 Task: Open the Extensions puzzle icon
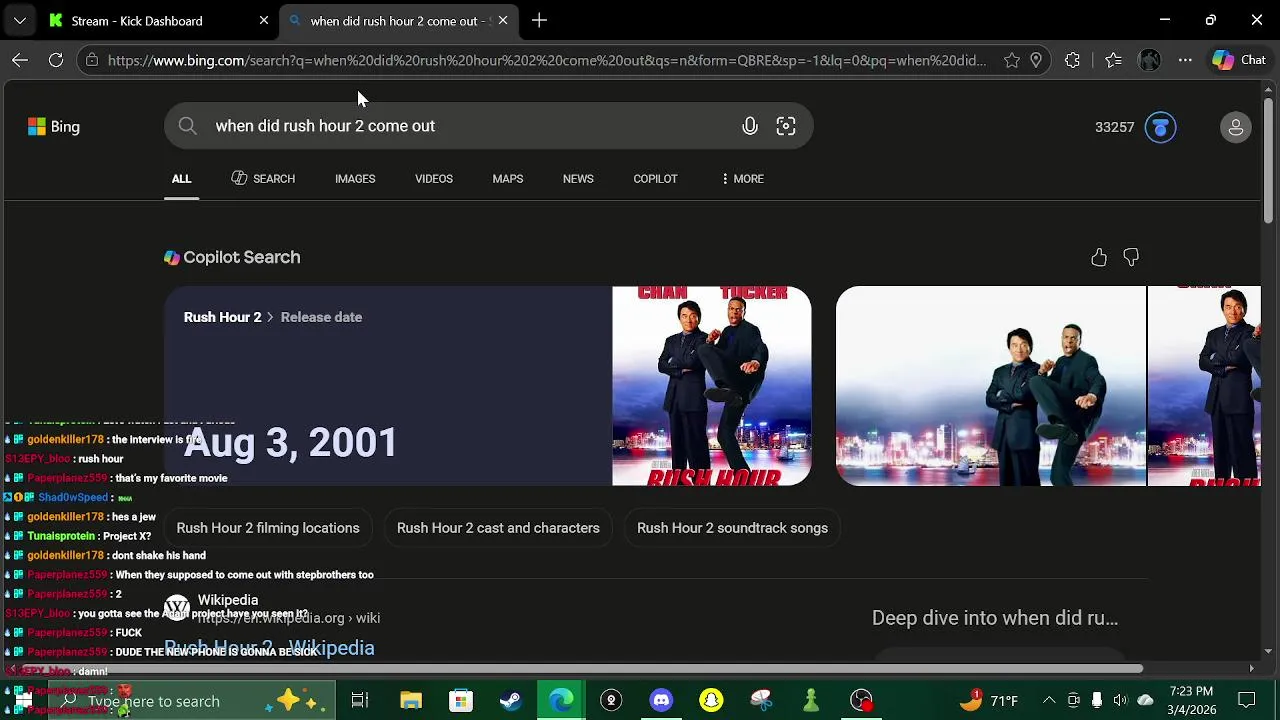(x=1072, y=60)
